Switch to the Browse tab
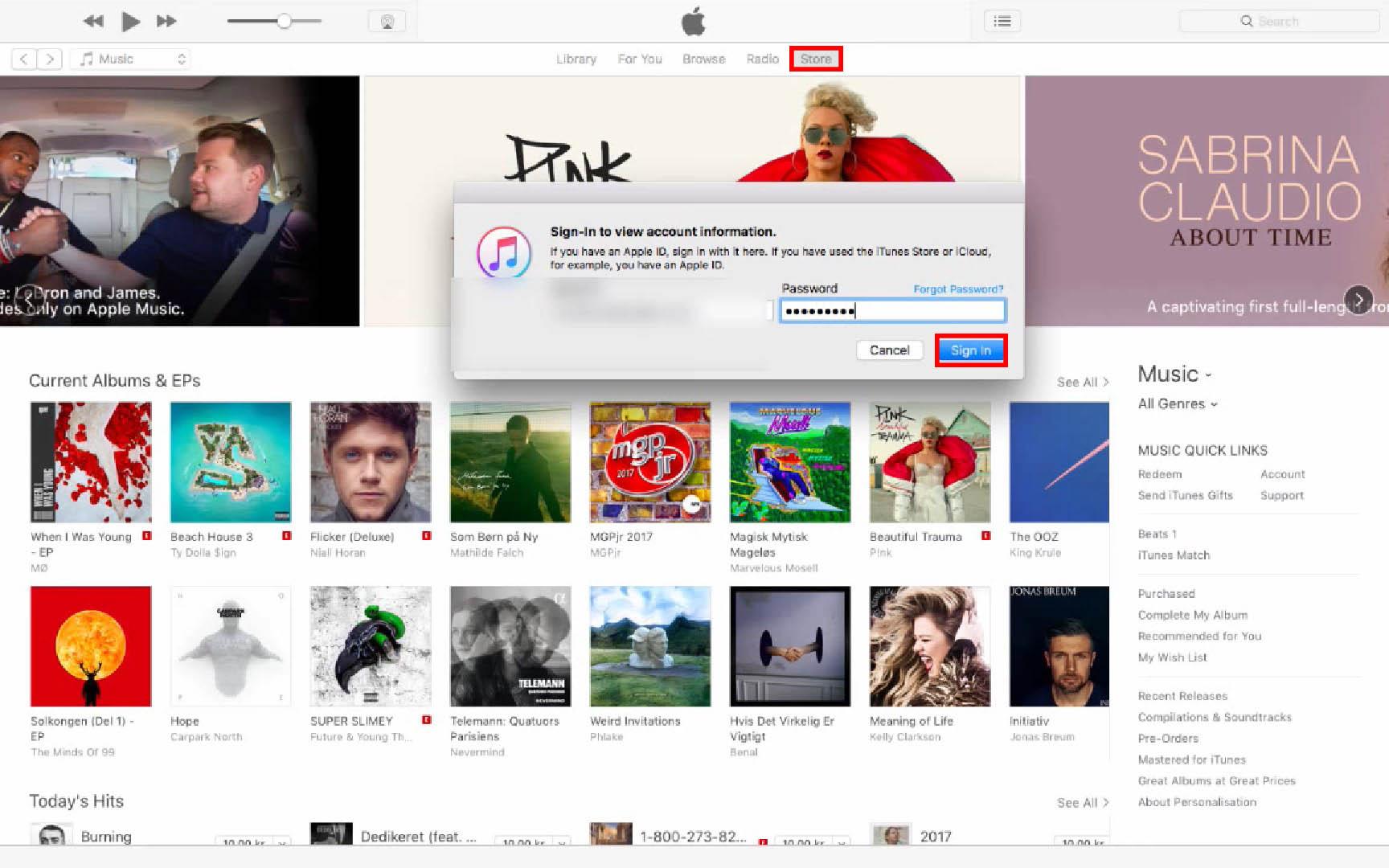 point(703,59)
